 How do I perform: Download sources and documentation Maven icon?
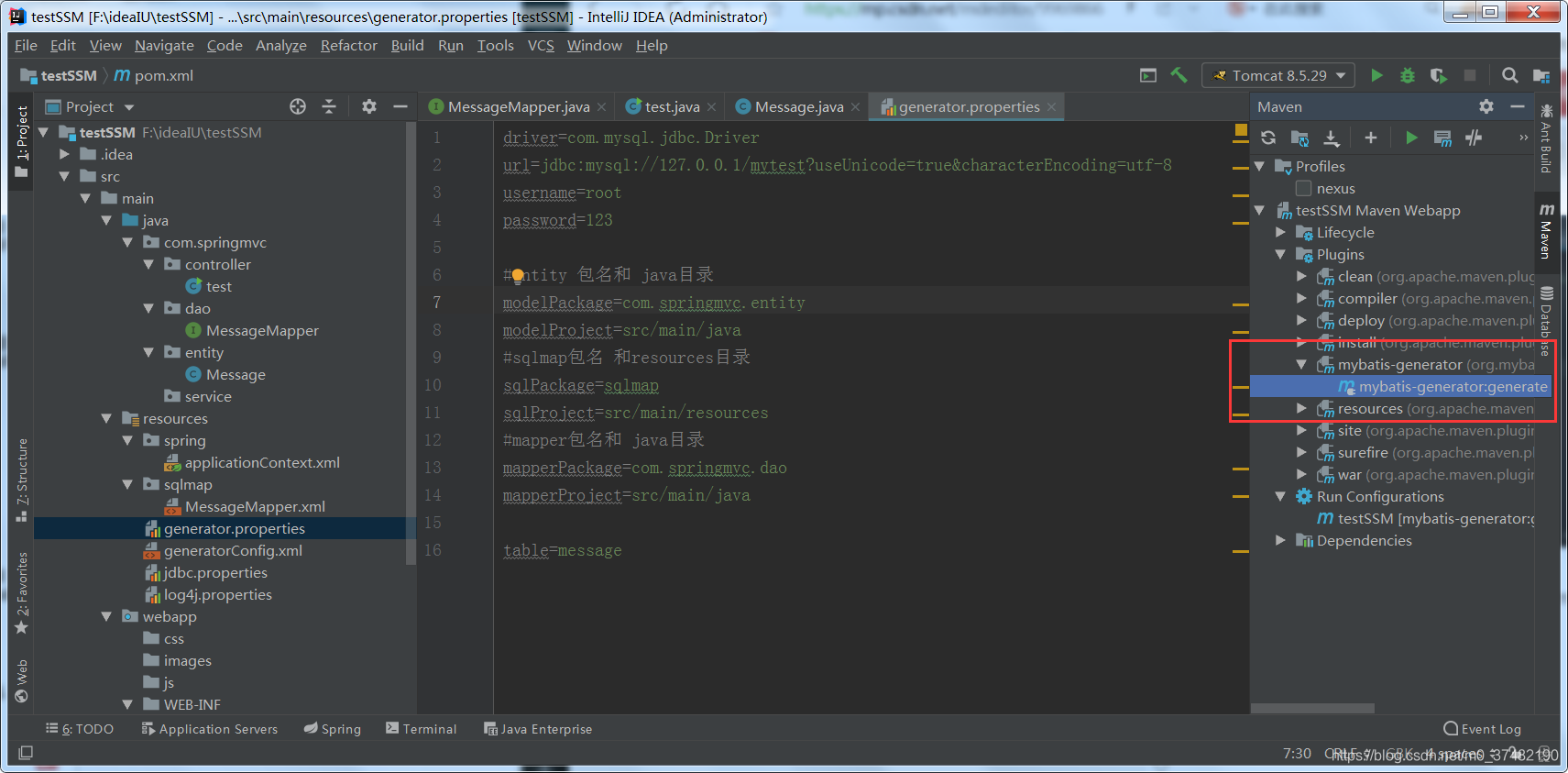[x=1332, y=138]
